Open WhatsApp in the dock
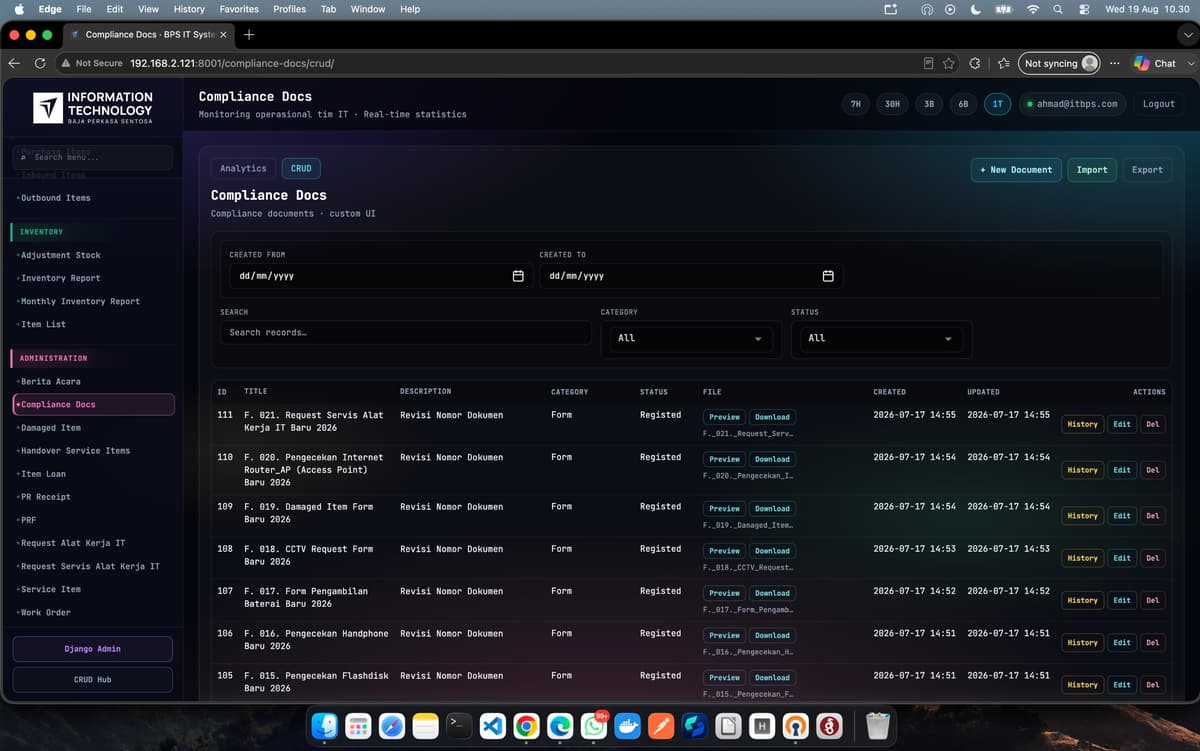1200x751 pixels. [x=594, y=727]
